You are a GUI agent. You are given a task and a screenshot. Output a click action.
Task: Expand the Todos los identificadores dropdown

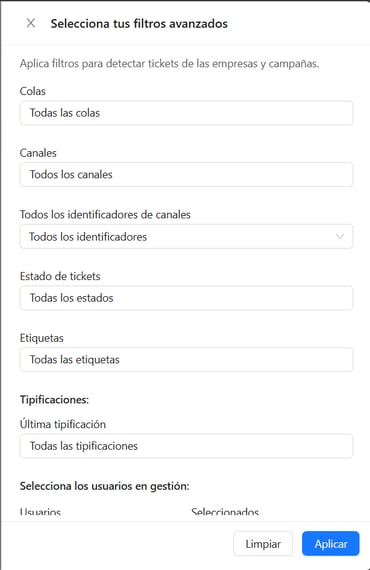click(186, 237)
